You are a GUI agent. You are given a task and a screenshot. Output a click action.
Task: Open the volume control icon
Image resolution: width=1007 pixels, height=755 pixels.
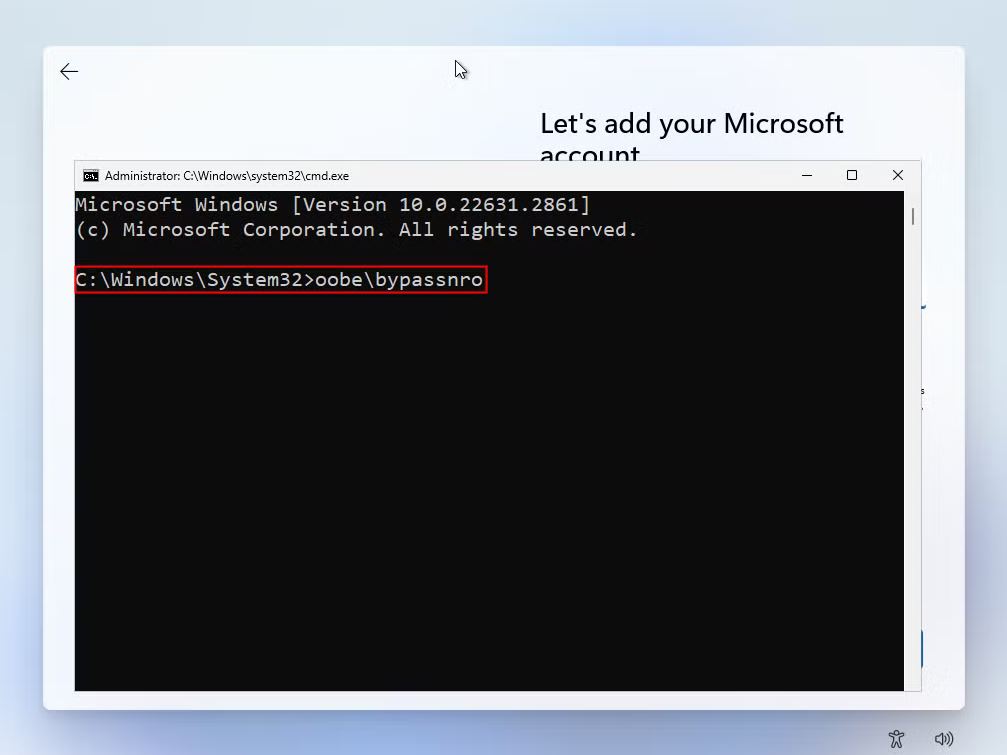click(x=943, y=739)
